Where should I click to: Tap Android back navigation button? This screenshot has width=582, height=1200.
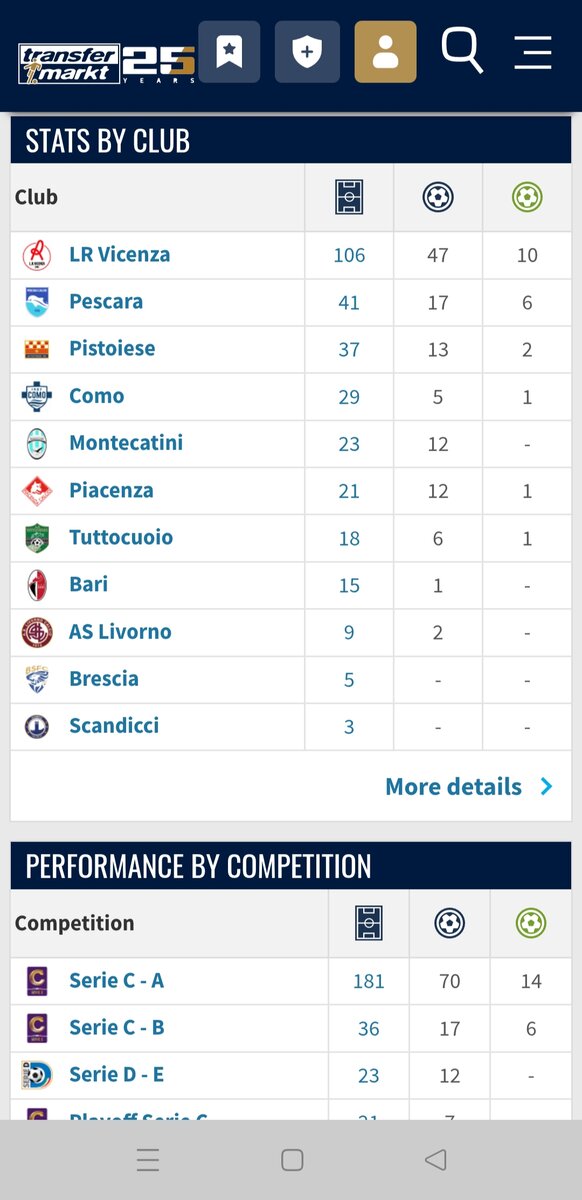pyautogui.click(x=435, y=1160)
